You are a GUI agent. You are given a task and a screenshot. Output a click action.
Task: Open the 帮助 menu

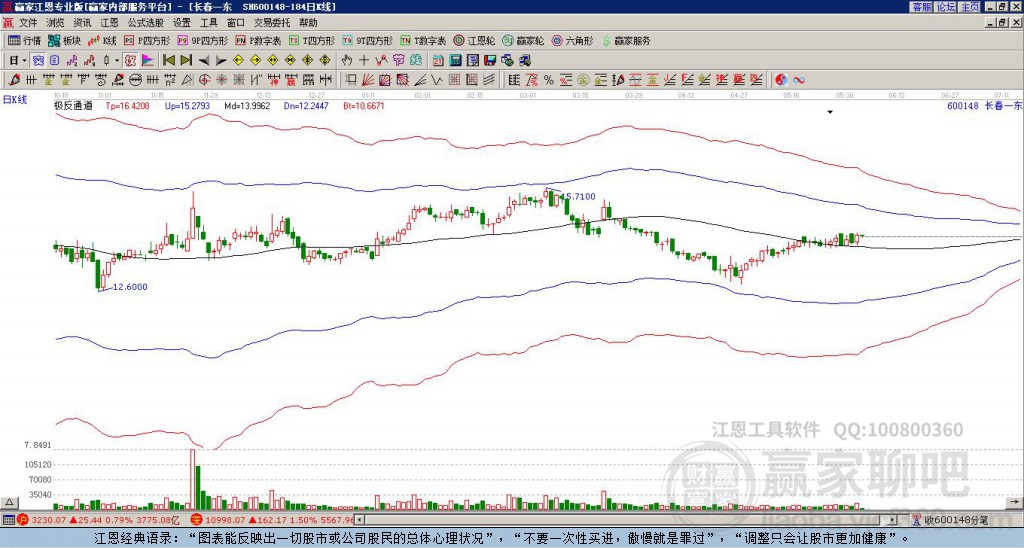308,23
